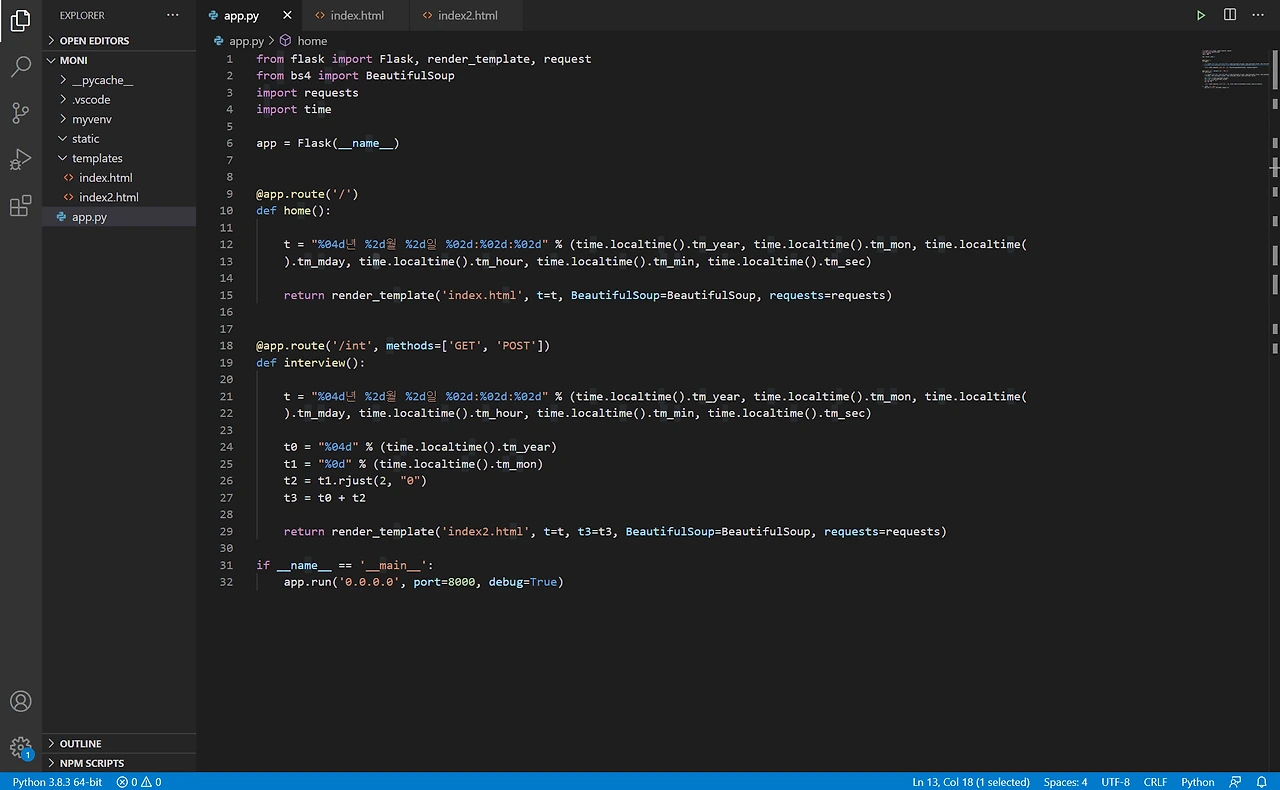Click the "if __name__ == '__main__':" line
This screenshot has height=790, width=1280.
pos(345,565)
